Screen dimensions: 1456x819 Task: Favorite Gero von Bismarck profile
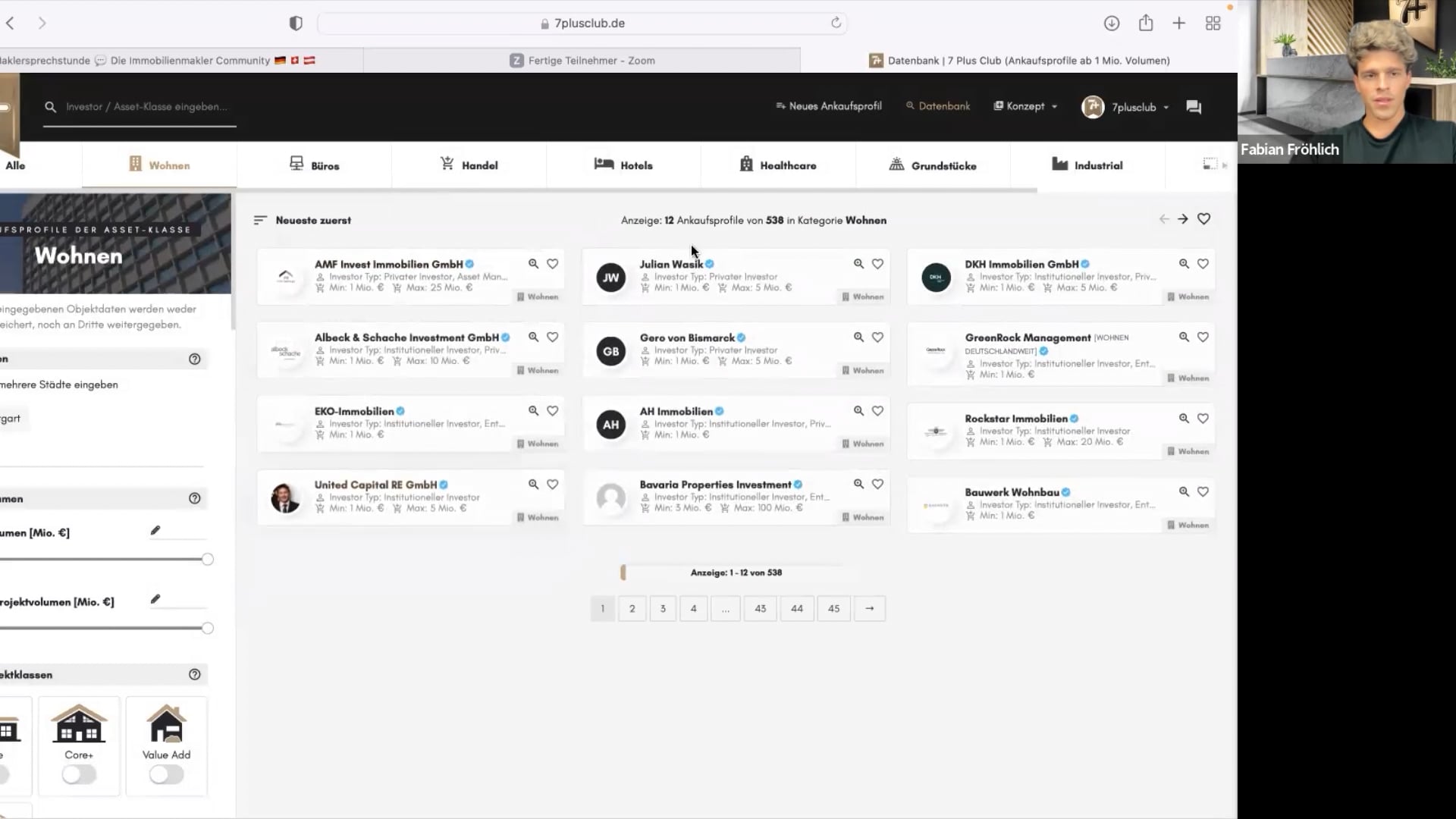click(x=877, y=337)
